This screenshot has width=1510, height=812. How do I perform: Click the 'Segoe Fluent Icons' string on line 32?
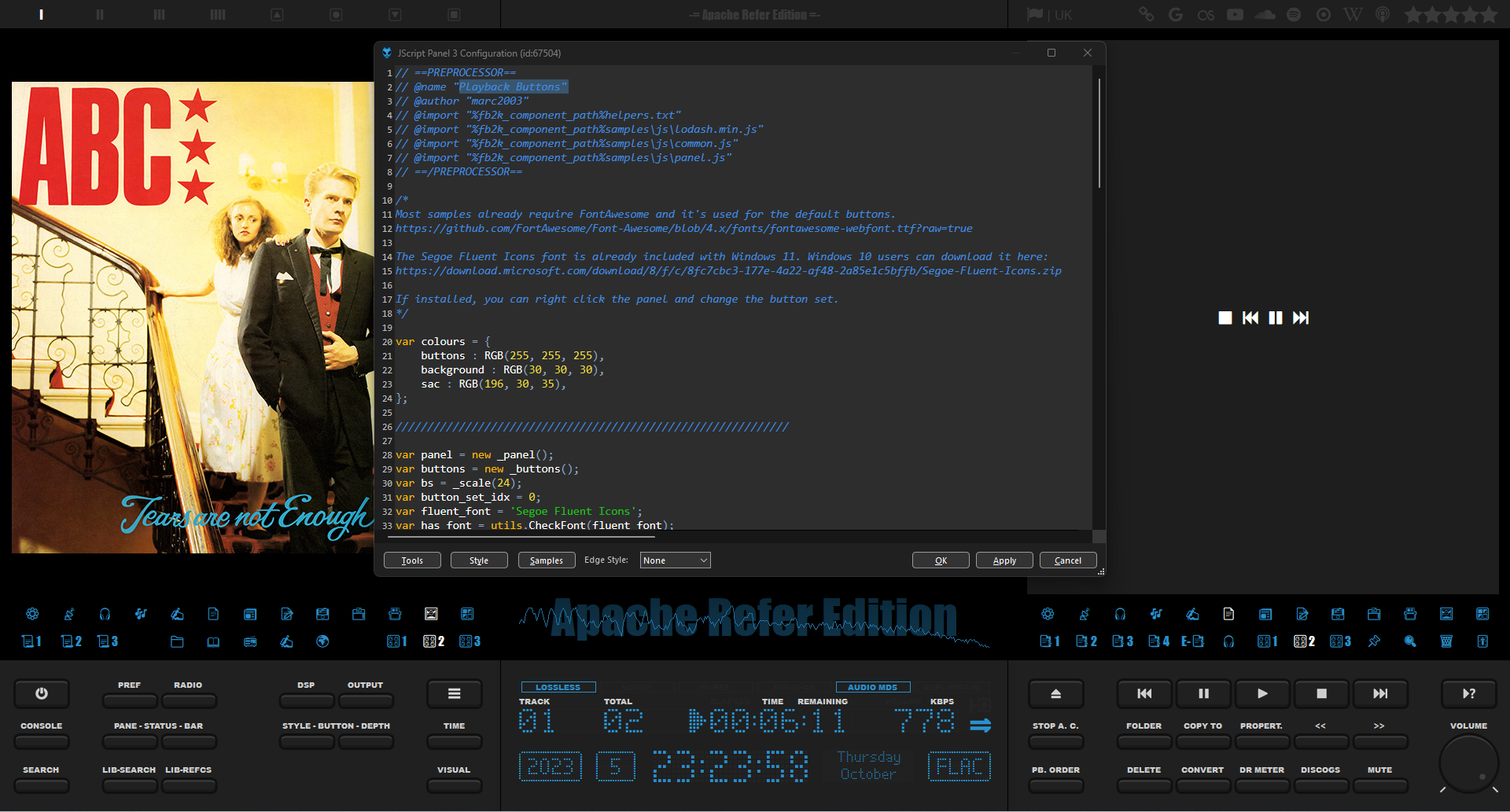click(x=576, y=512)
